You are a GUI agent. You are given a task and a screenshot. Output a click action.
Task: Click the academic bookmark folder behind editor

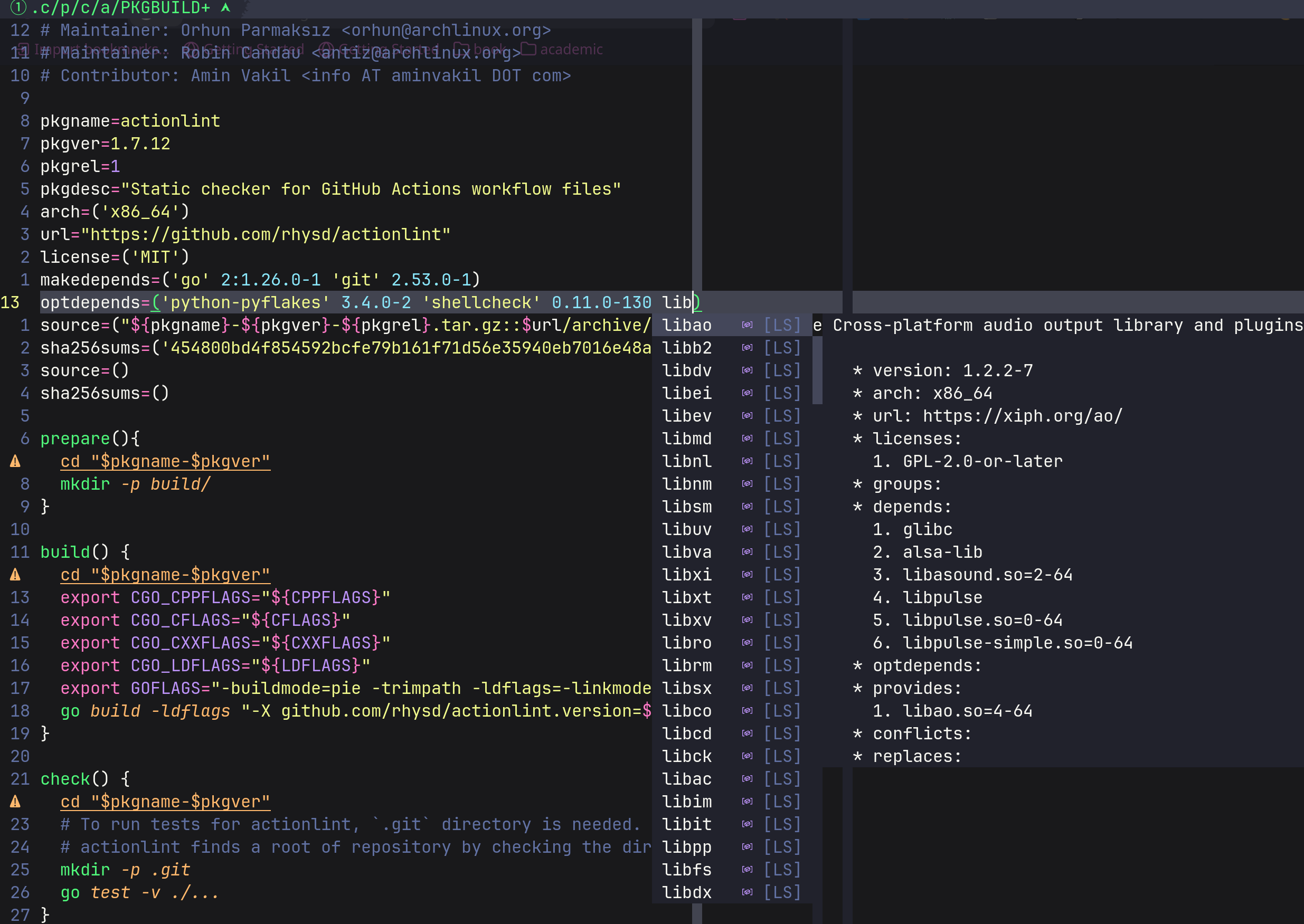[562, 49]
